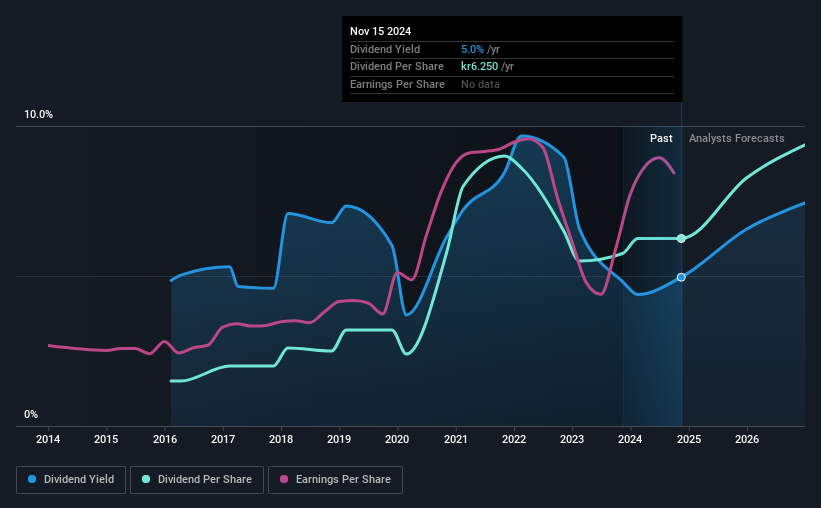Screen dimensions: 821x508
Task: Select the 2016 x-axis label
Action: tap(164, 439)
